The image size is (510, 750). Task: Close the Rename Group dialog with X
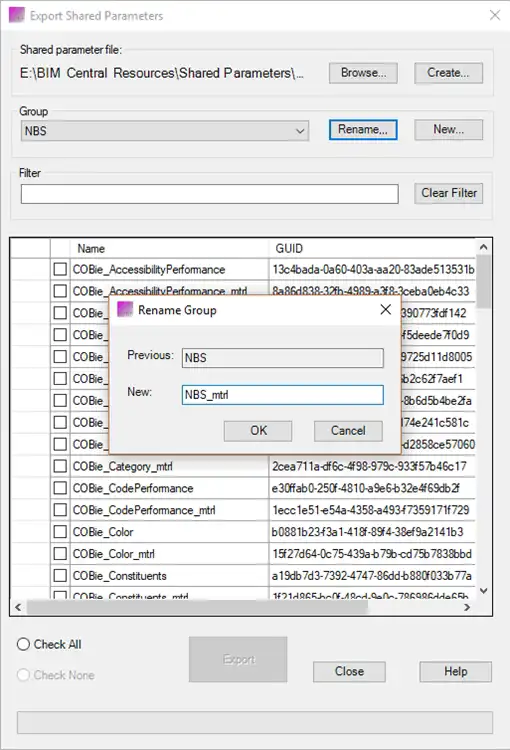[x=386, y=310]
